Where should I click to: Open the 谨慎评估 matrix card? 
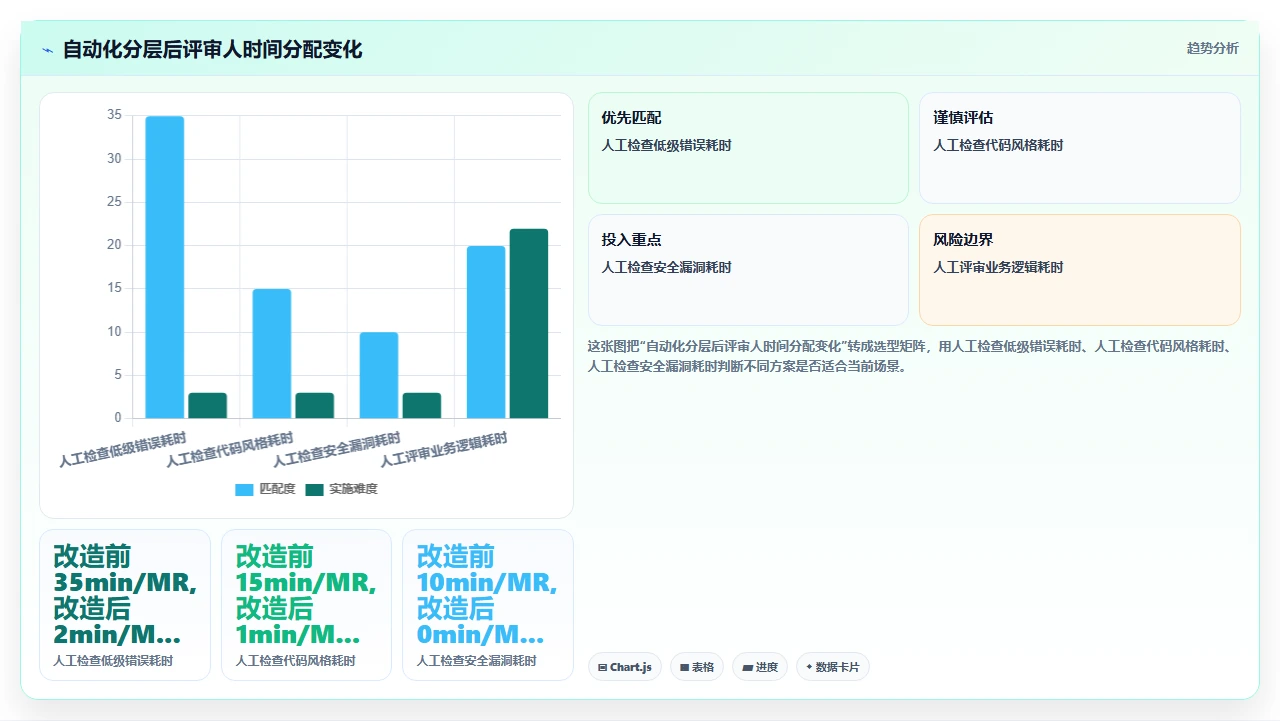(1080, 148)
